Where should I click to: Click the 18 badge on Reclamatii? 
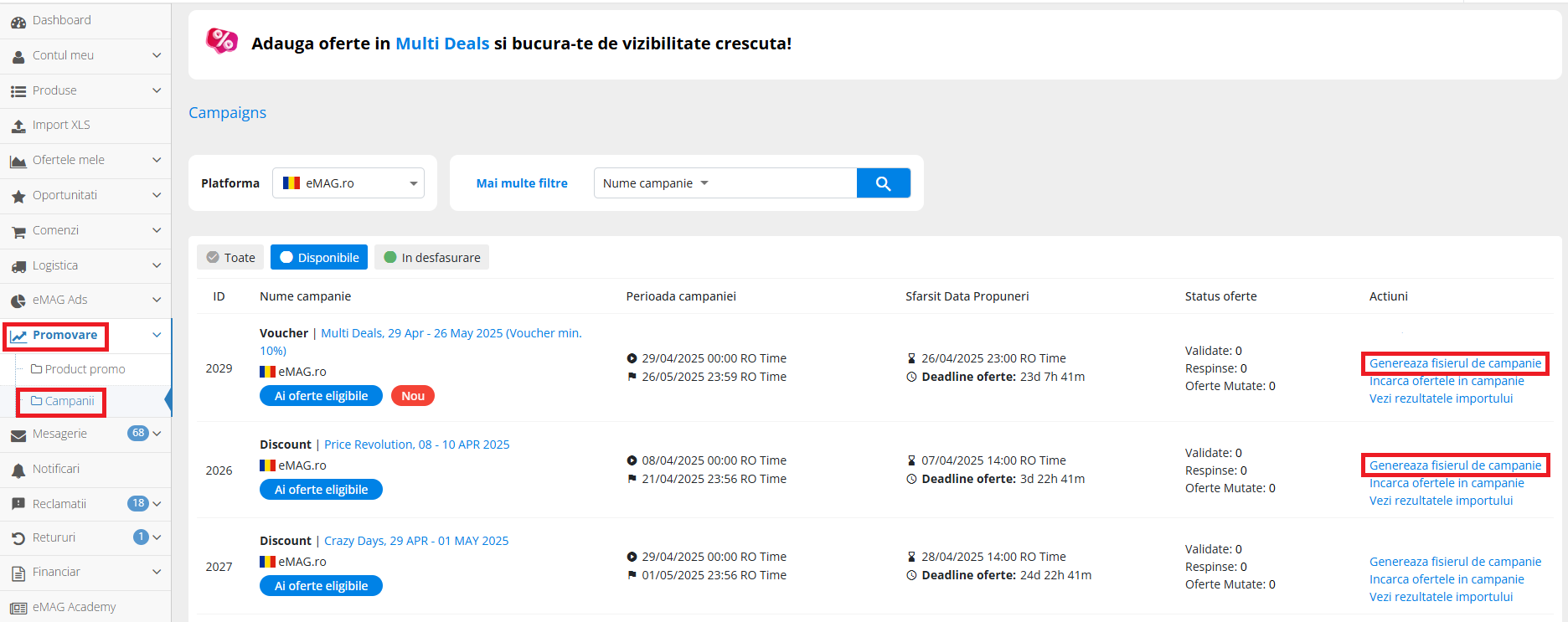138,503
